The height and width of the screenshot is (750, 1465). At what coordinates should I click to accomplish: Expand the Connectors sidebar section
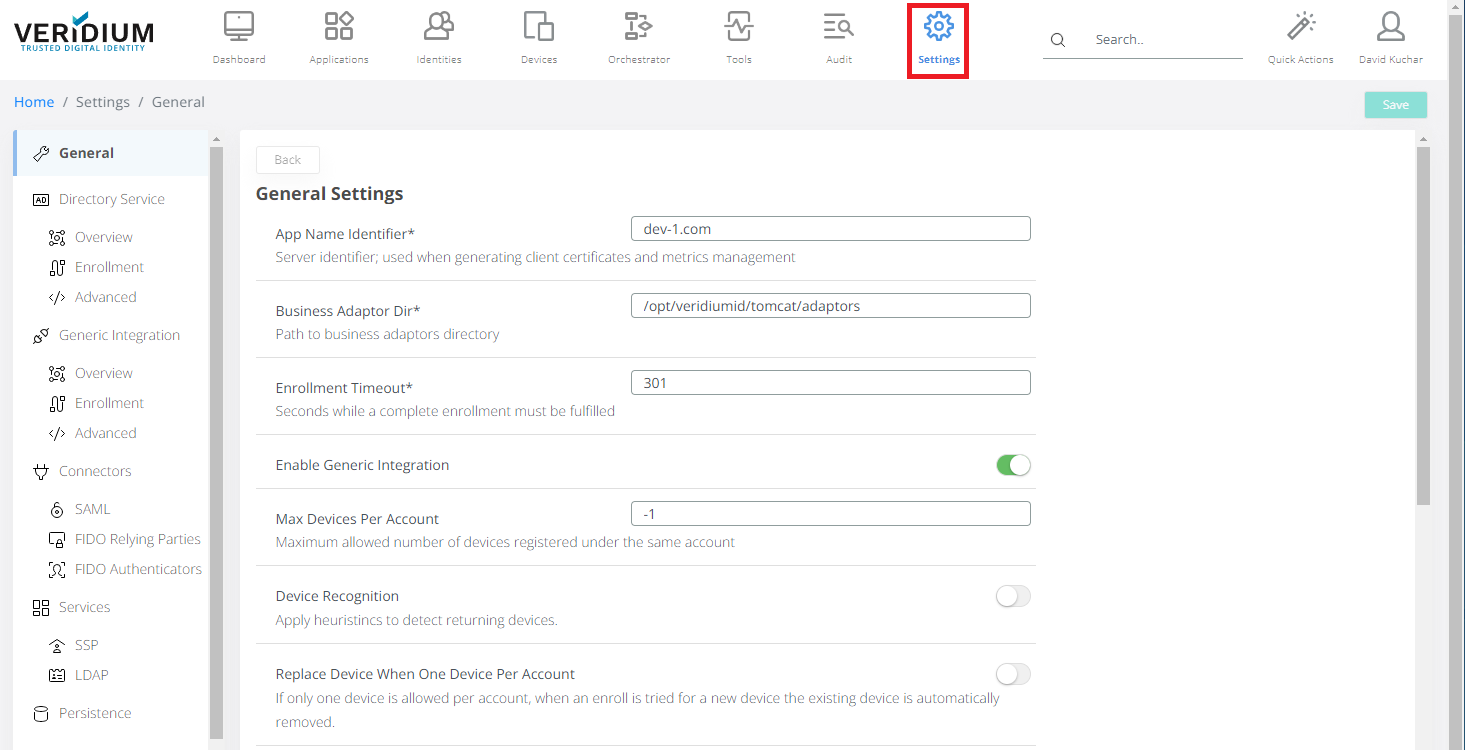pyautogui.click(x=95, y=471)
